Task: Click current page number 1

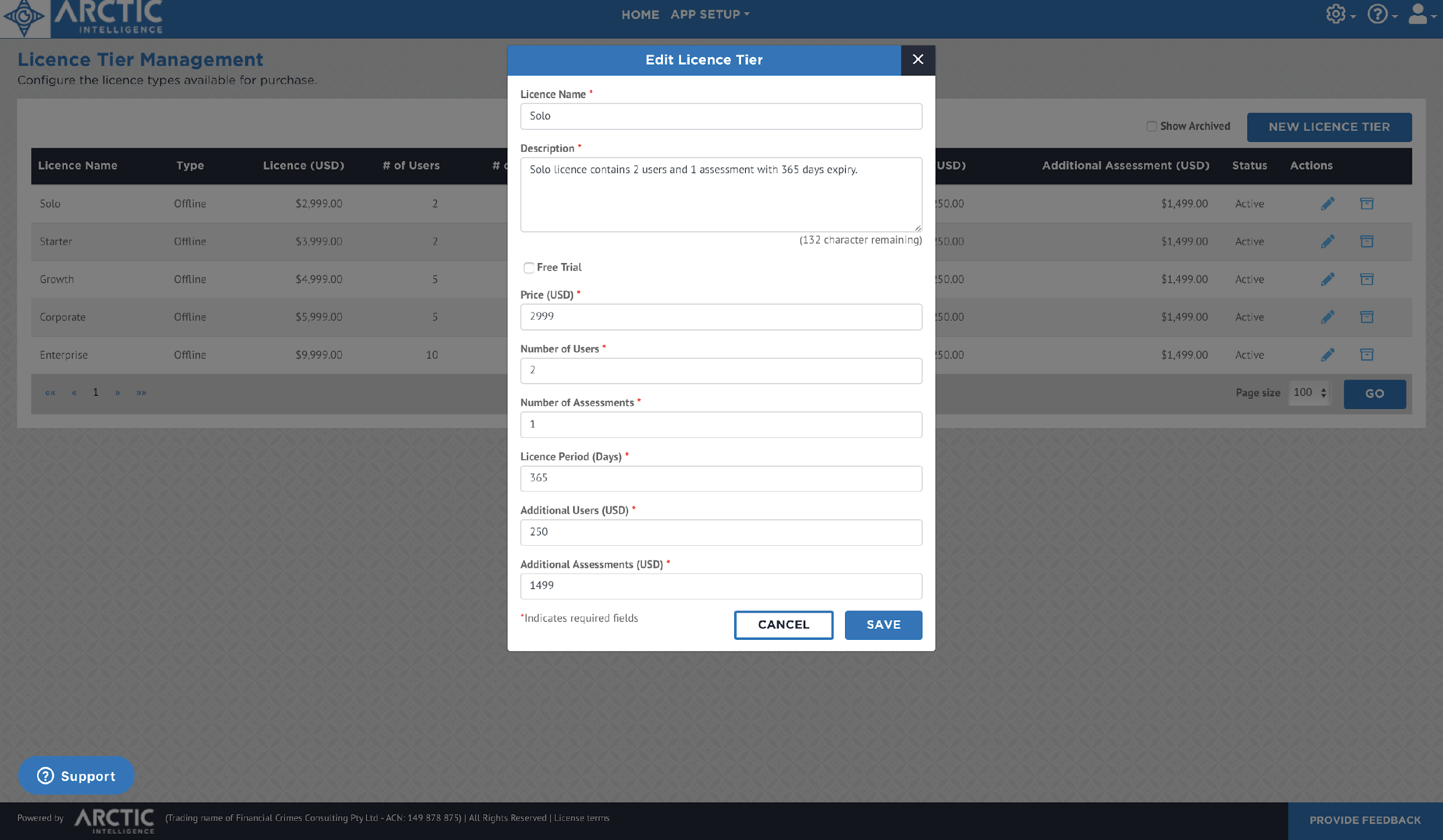Action: click(x=96, y=393)
